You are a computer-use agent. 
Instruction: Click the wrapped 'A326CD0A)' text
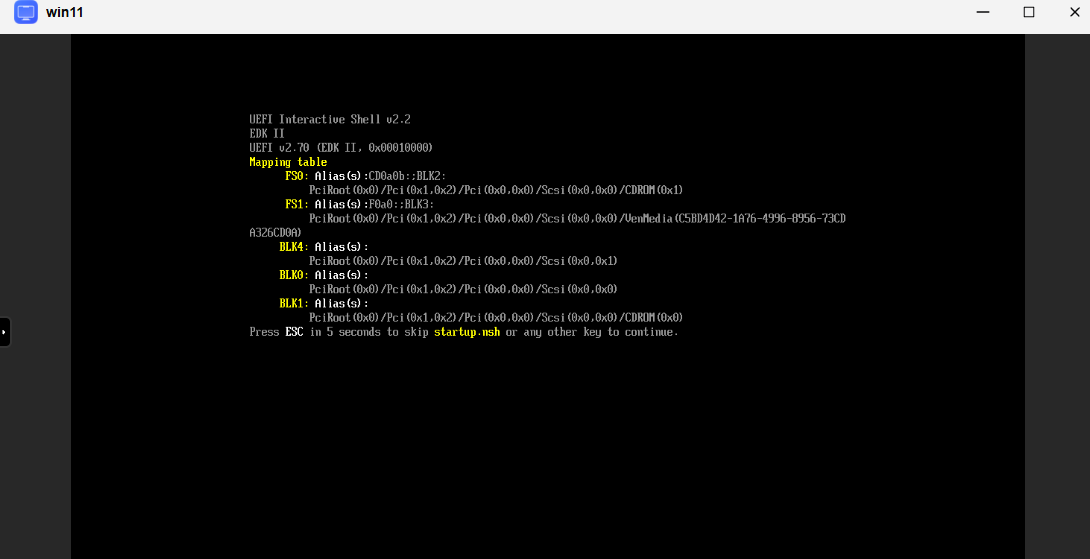pos(275,233)
